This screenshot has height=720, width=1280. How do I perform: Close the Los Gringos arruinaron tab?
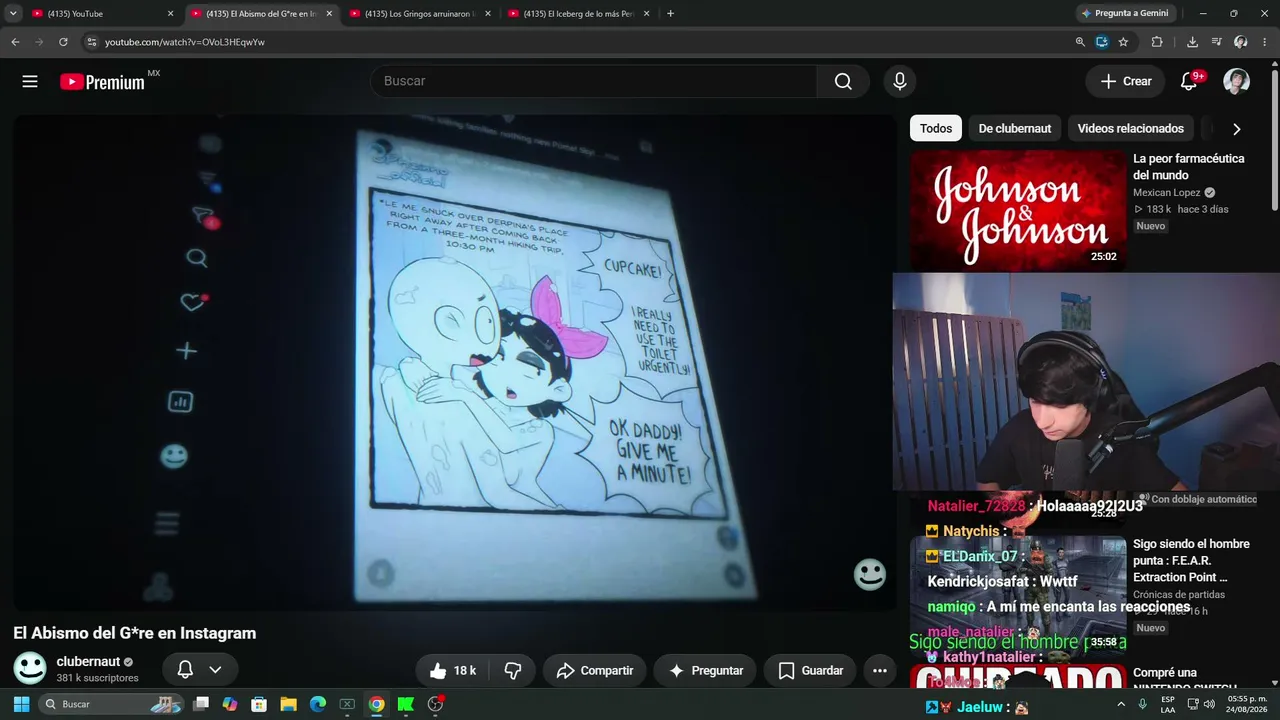pos(488,14)
